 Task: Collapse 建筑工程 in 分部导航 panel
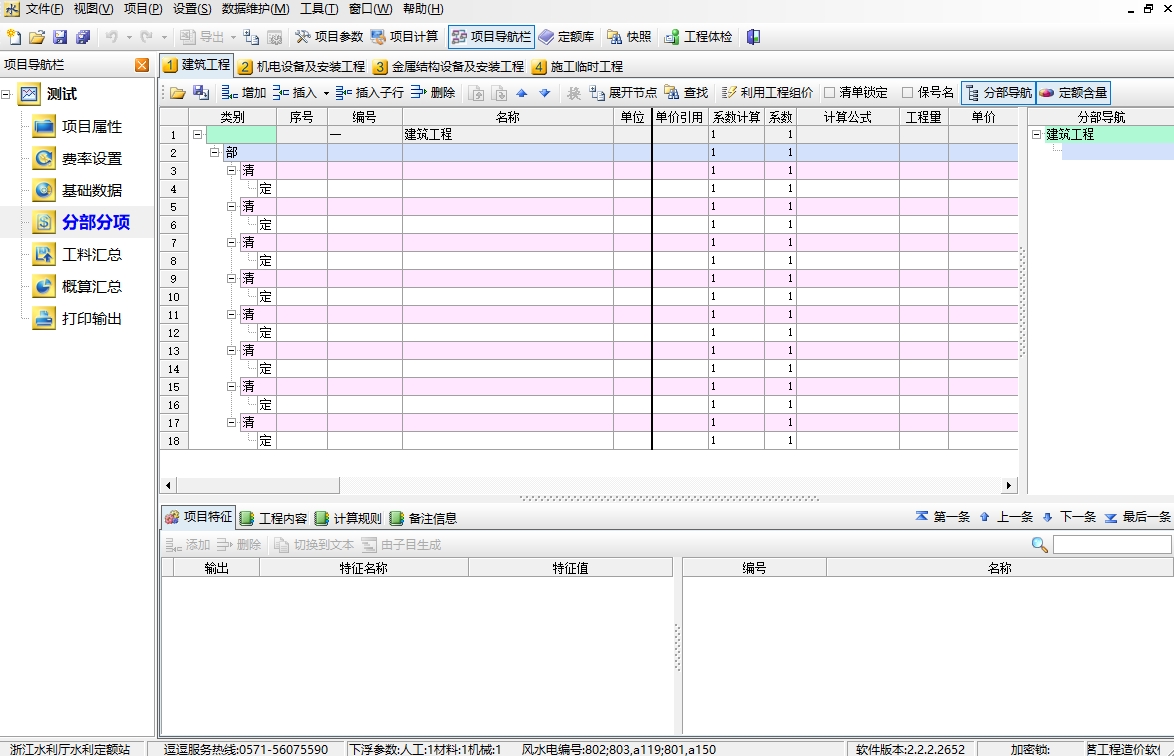click(1037, 135)
